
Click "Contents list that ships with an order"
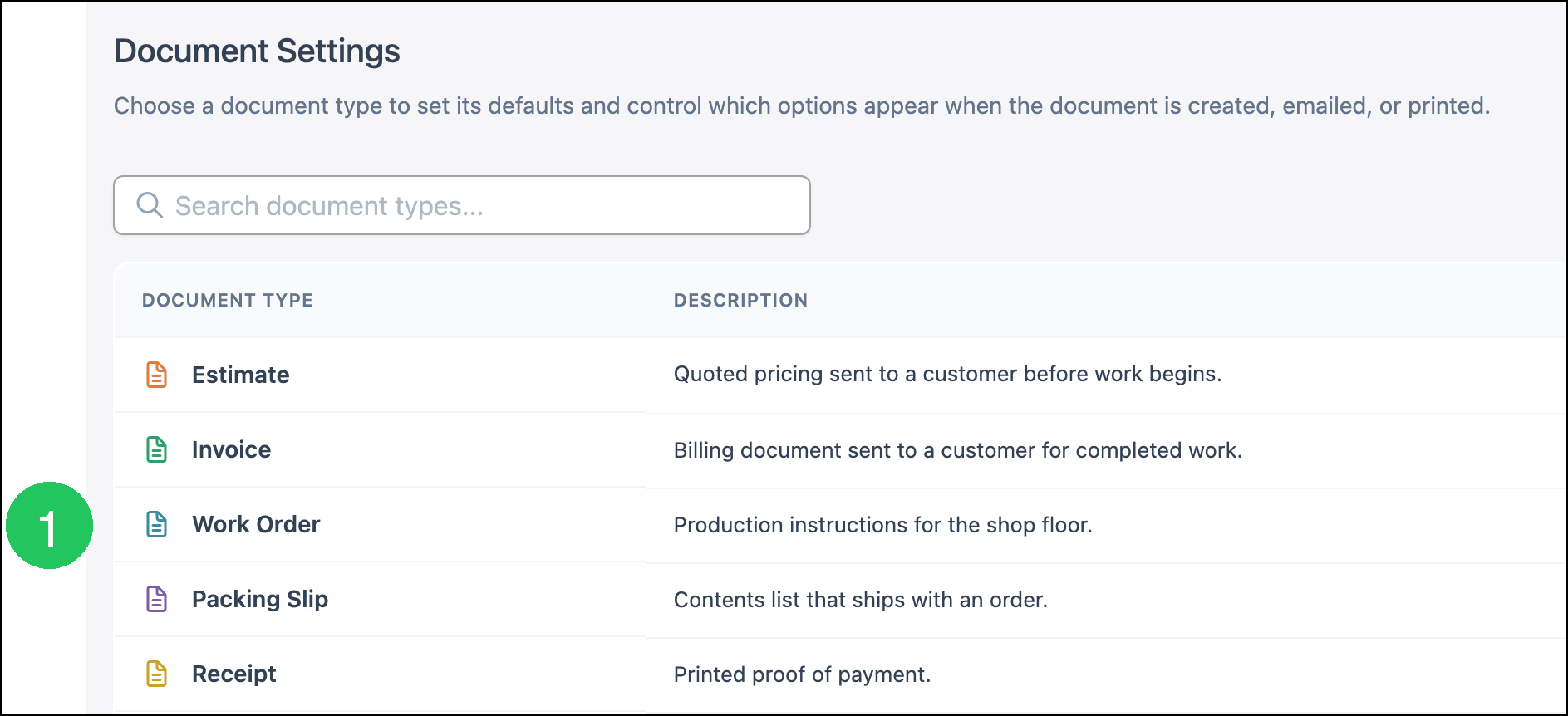point(860,600)
